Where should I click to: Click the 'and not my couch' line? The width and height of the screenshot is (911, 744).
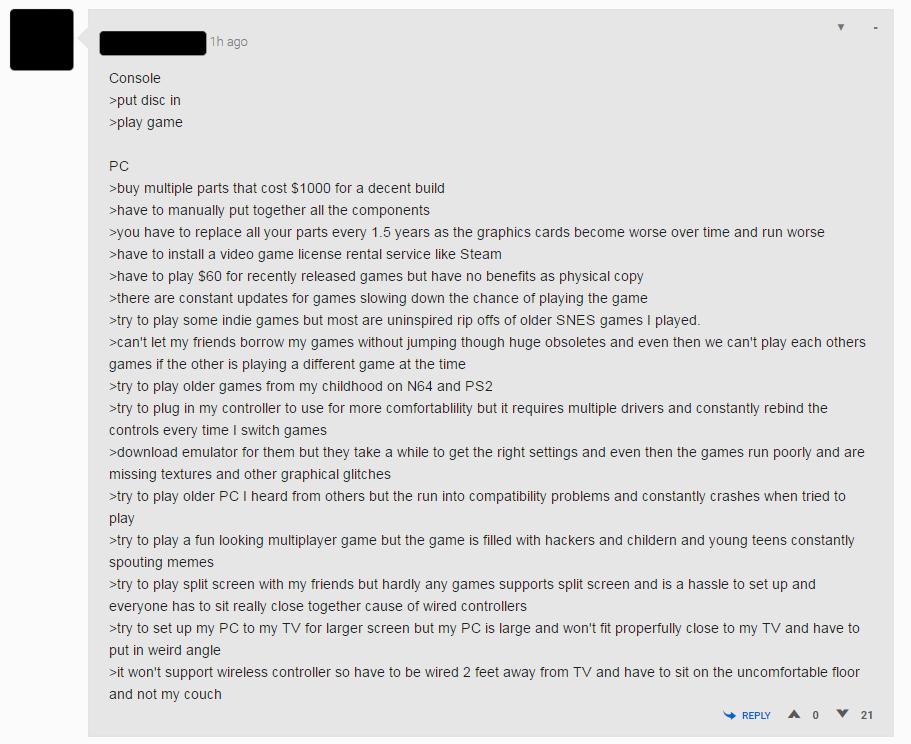[165, 695]
